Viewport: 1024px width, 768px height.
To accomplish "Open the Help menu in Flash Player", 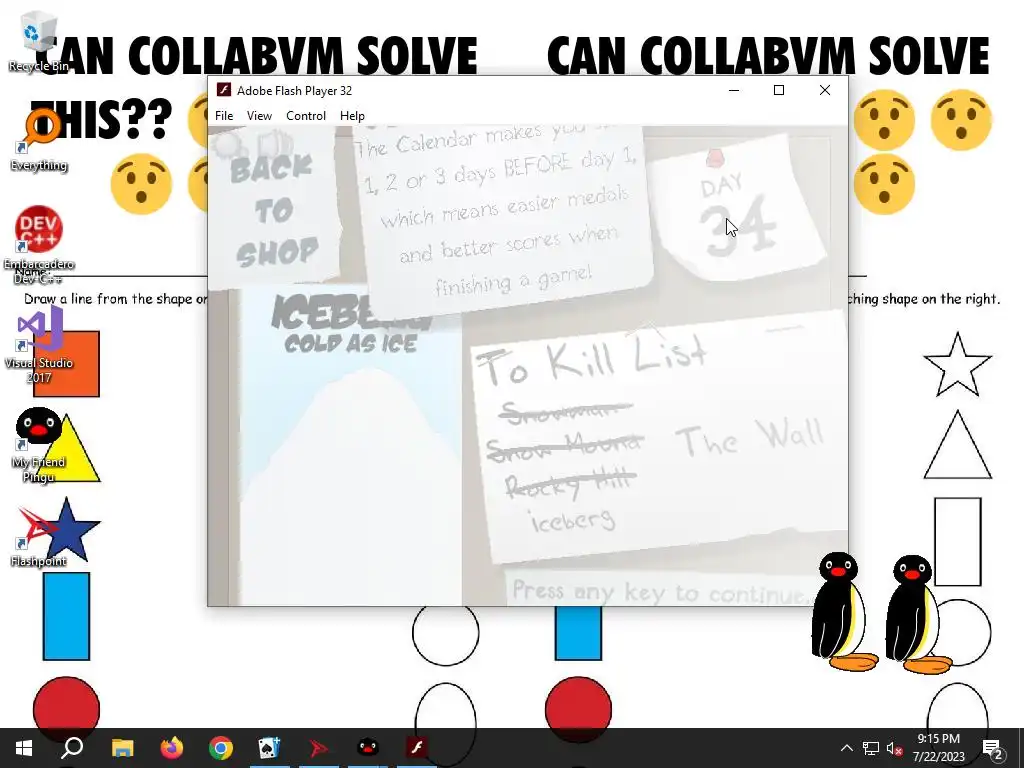I will (352, 116).
